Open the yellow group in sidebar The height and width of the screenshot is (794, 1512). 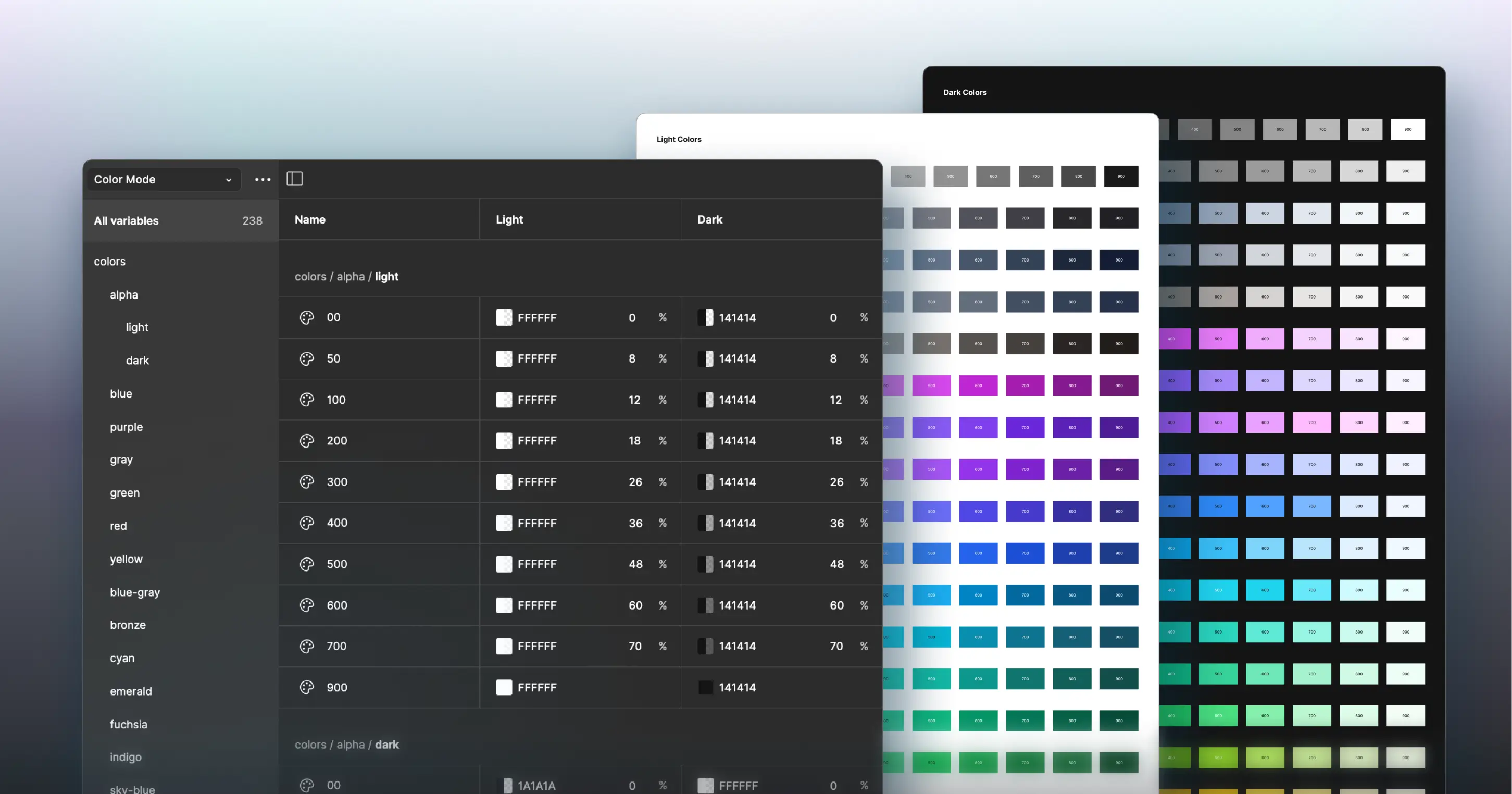point(126,559)
